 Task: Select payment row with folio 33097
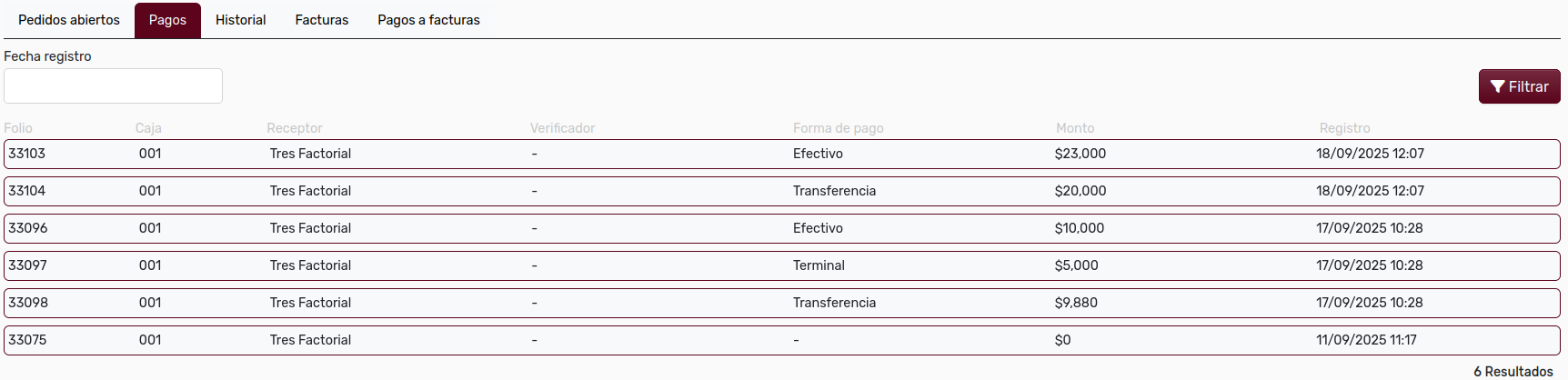click(x=27, y=265)
